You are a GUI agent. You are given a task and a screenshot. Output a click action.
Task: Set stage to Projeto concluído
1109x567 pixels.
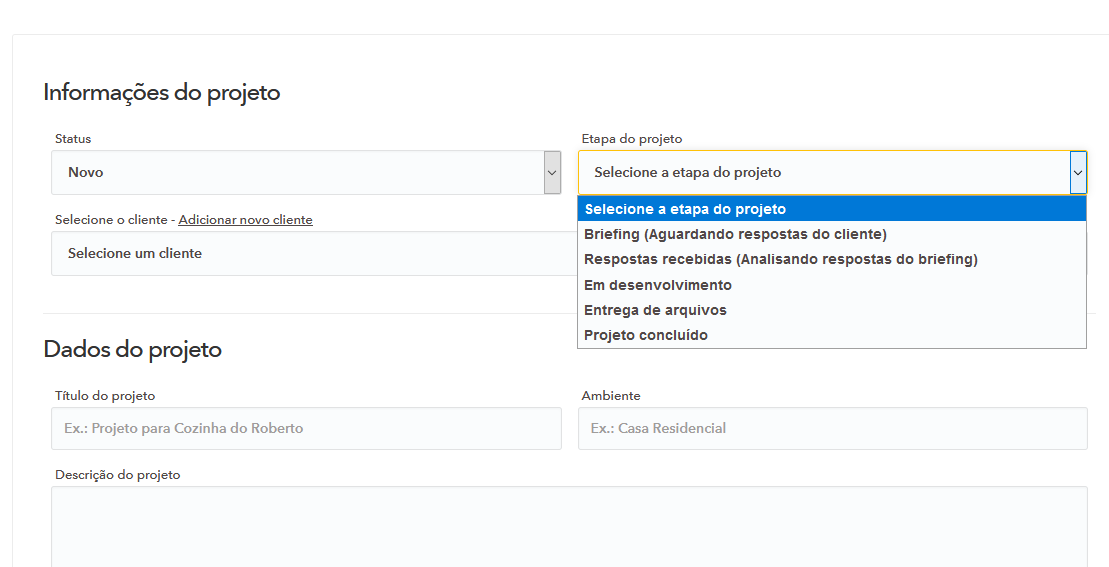(645, 335)
